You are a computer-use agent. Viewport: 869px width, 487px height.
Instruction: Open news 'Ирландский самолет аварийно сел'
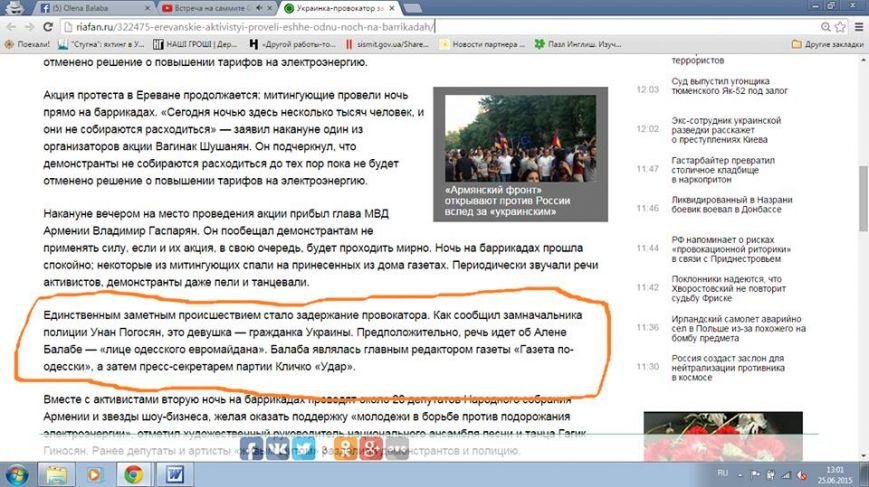[x=738, y=328]
